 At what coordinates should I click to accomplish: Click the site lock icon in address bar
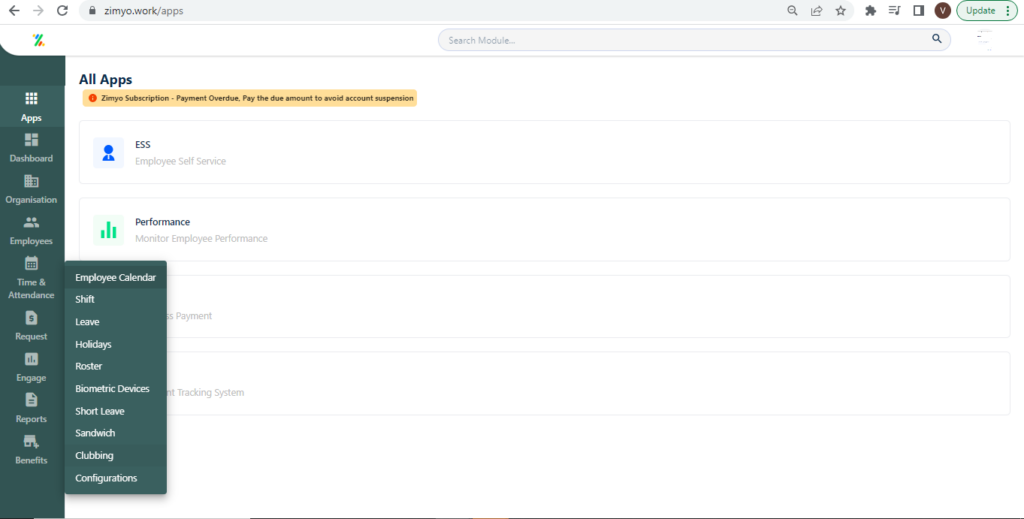(91, 10)
